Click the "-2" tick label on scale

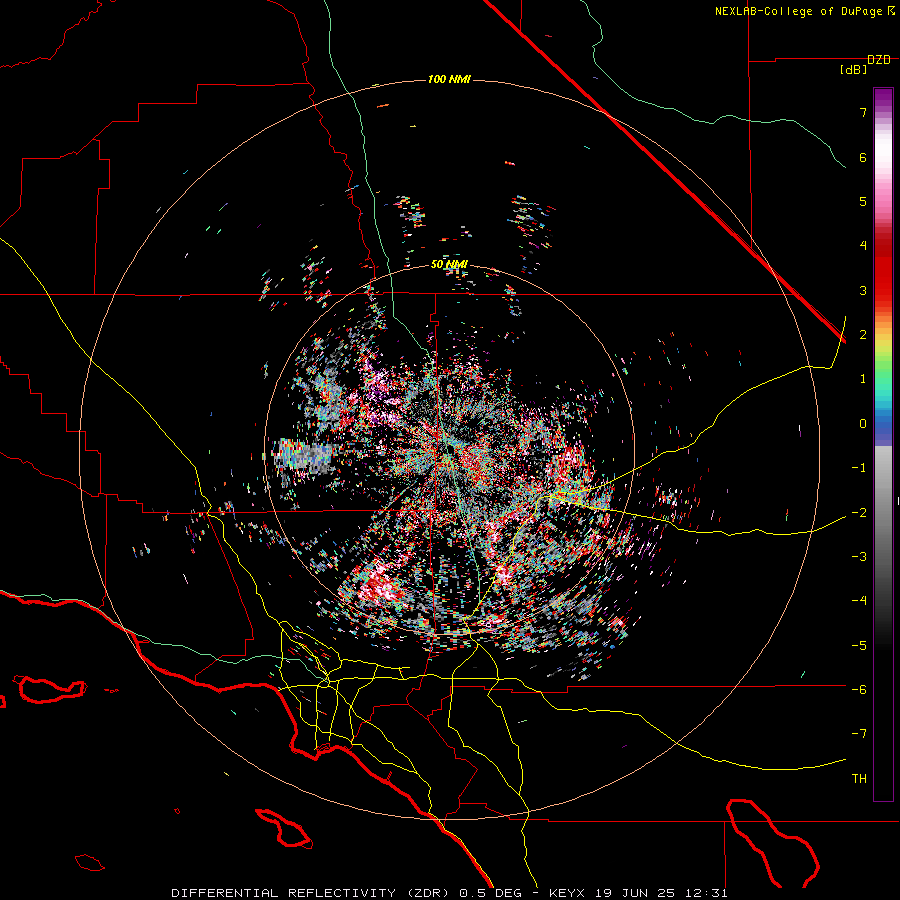point(859,513)
